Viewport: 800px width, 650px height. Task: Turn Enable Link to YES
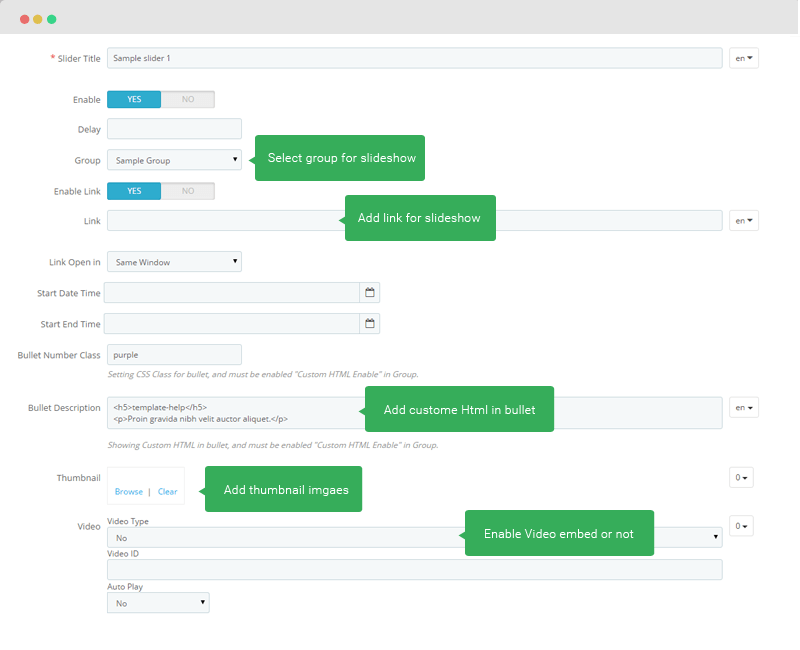(x=134, y=191)
